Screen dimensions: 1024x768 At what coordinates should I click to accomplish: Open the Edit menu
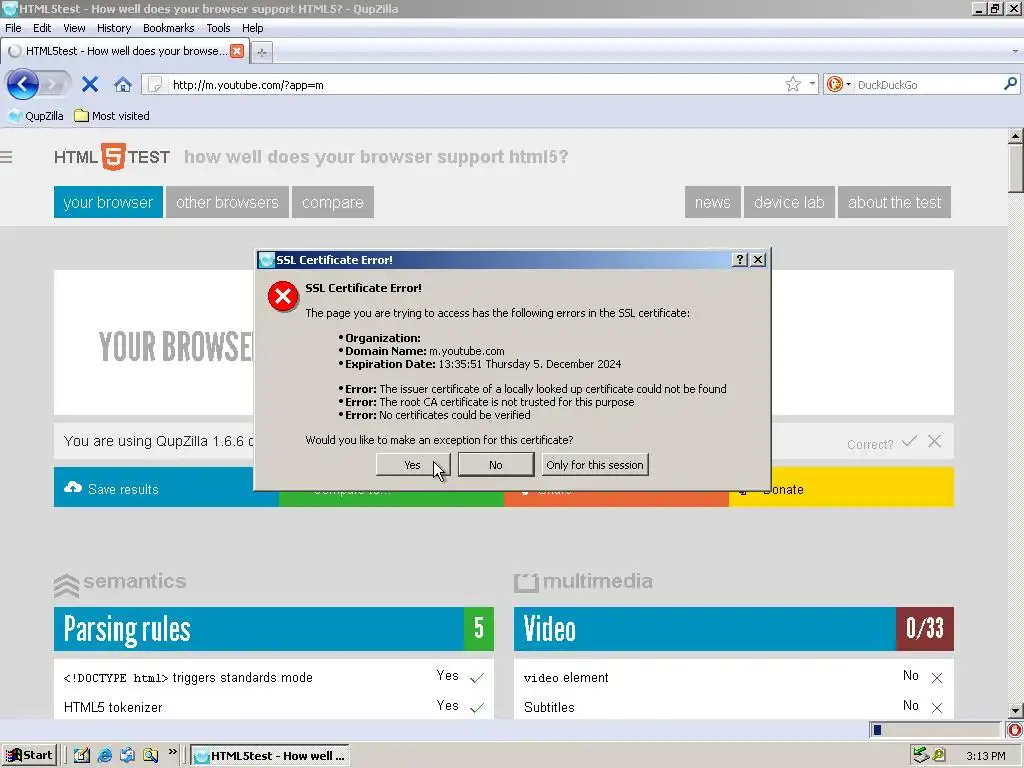click(x=42, y=28)
